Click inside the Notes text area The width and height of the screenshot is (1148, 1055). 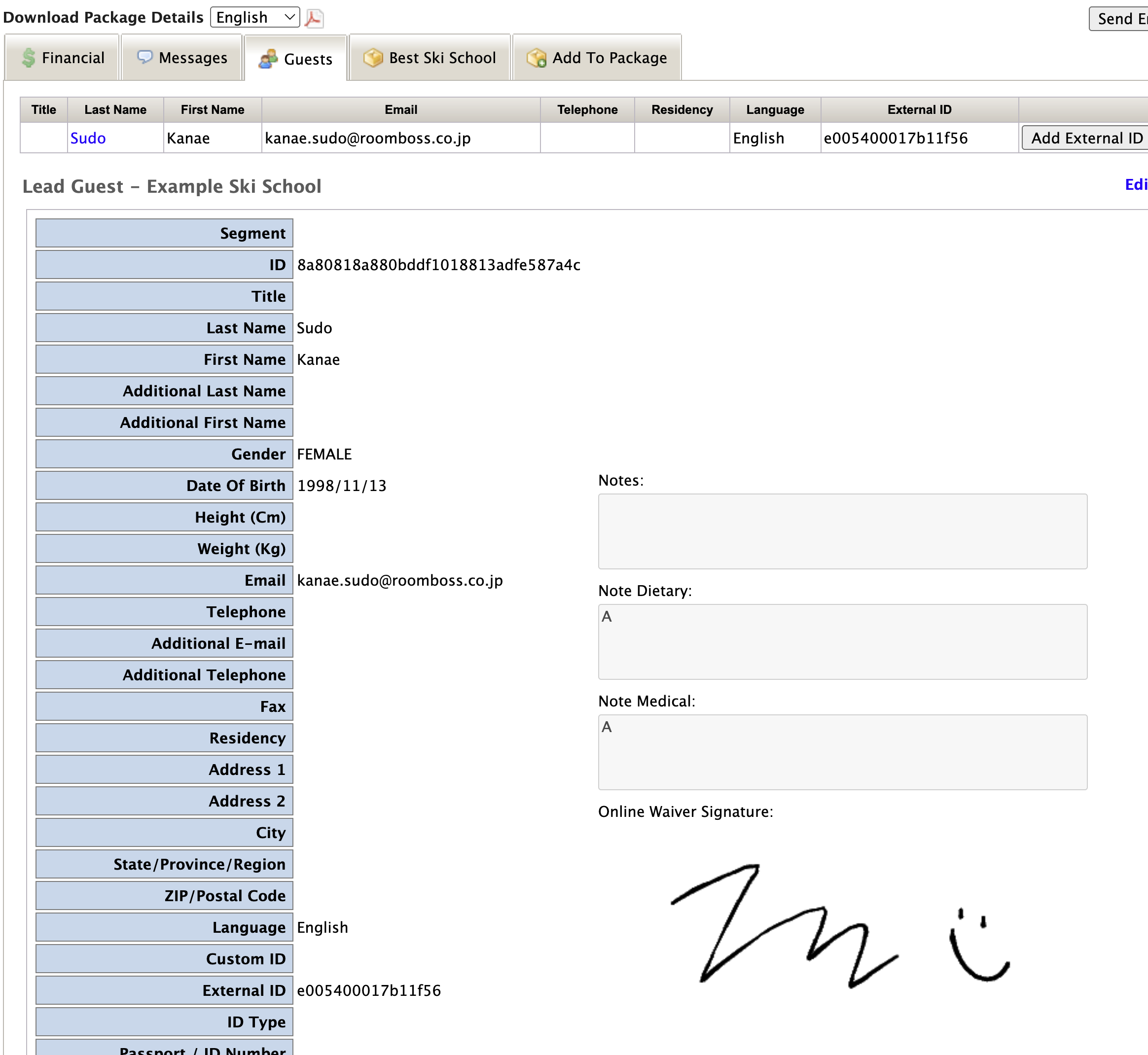click(x=842, y=531)
